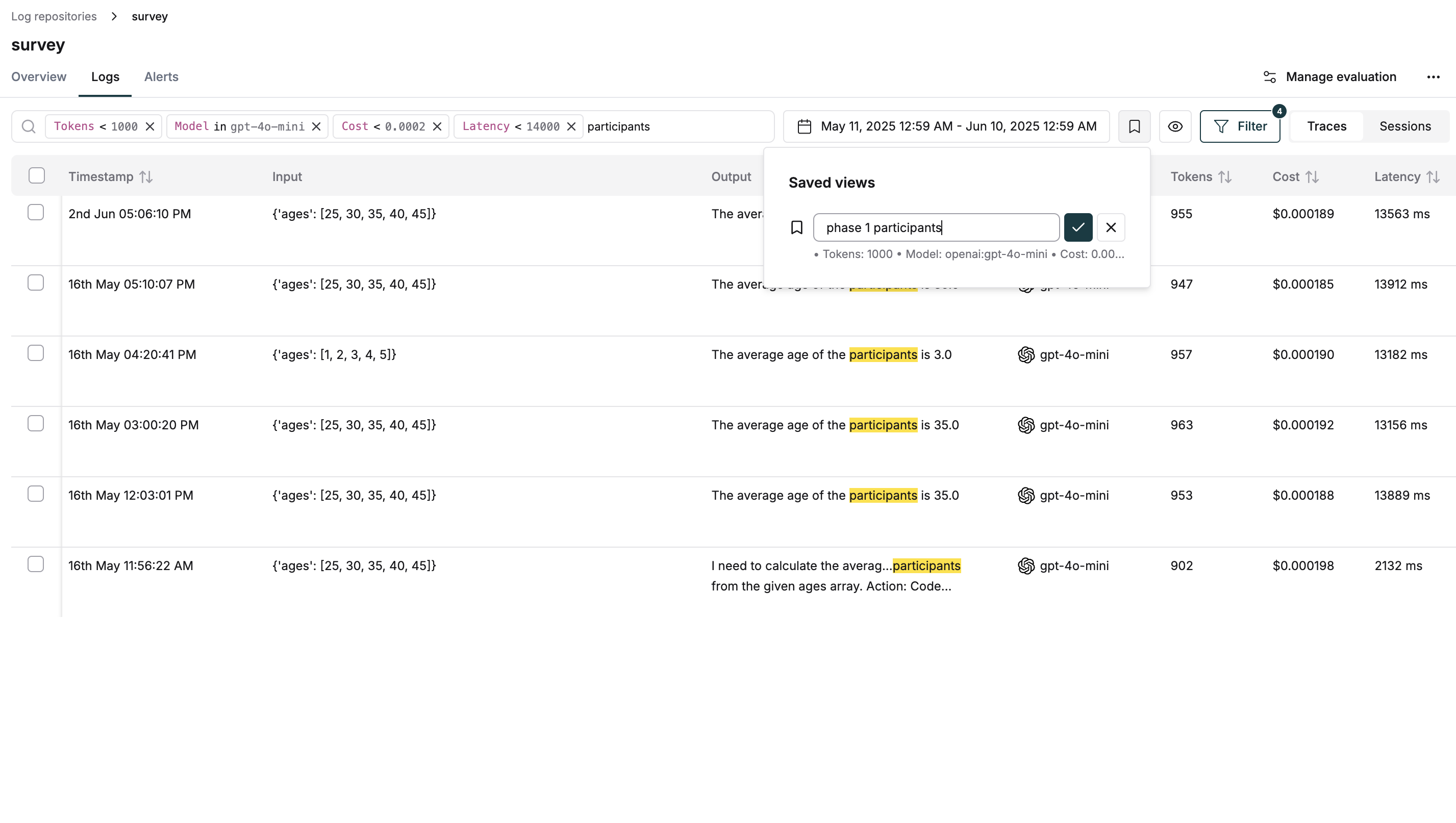Select the 2nd Jun 05:06:10 PM row checkbox
1456x823 pixels.
(36, 213)
